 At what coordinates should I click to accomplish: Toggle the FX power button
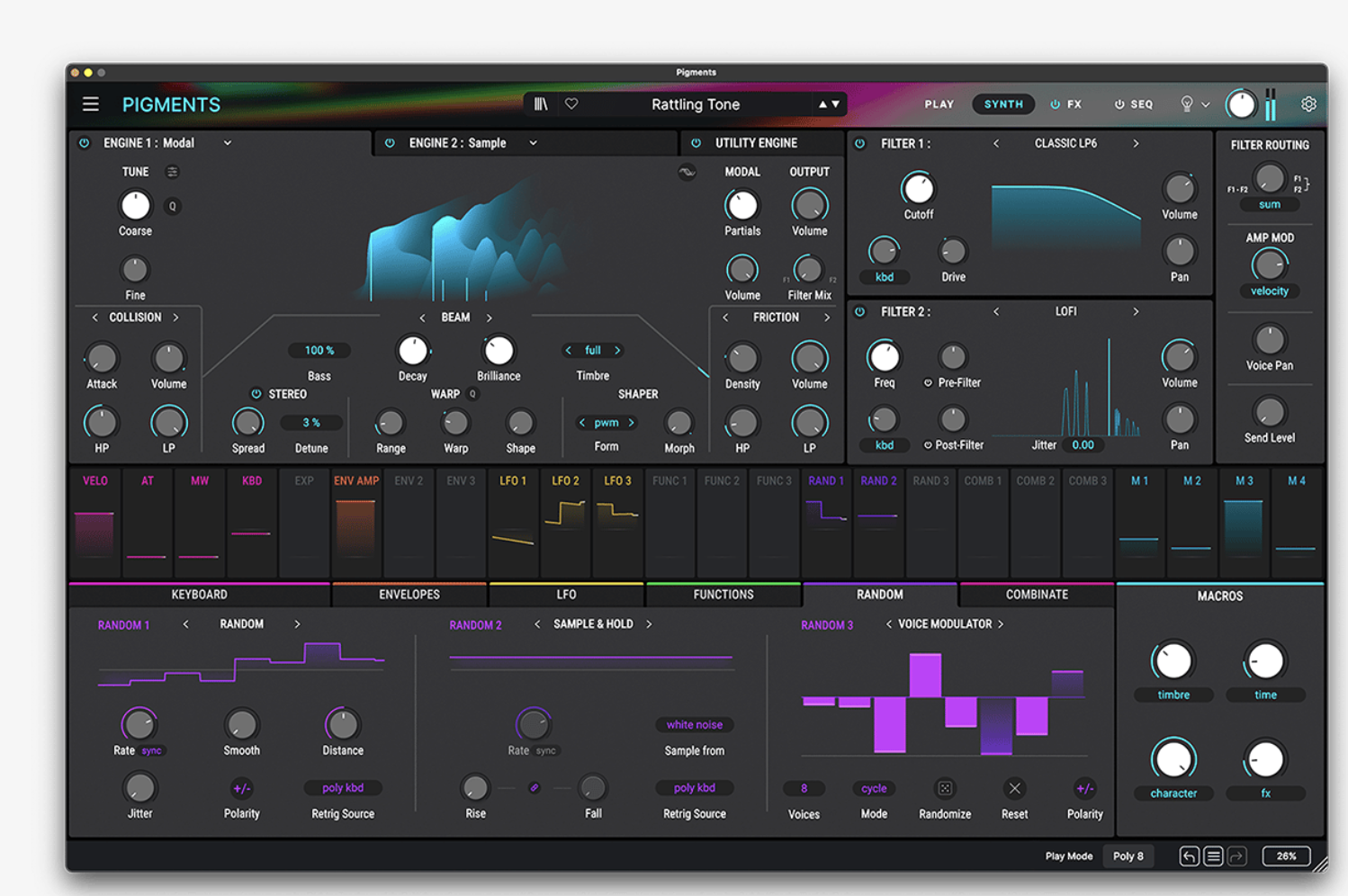1056,104
